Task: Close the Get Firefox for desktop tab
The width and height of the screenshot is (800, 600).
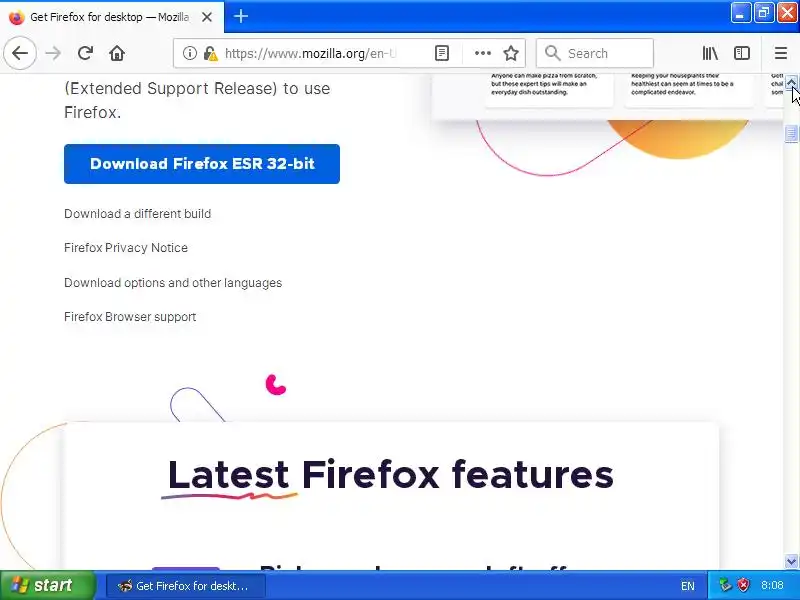Action: coord(207,17)
